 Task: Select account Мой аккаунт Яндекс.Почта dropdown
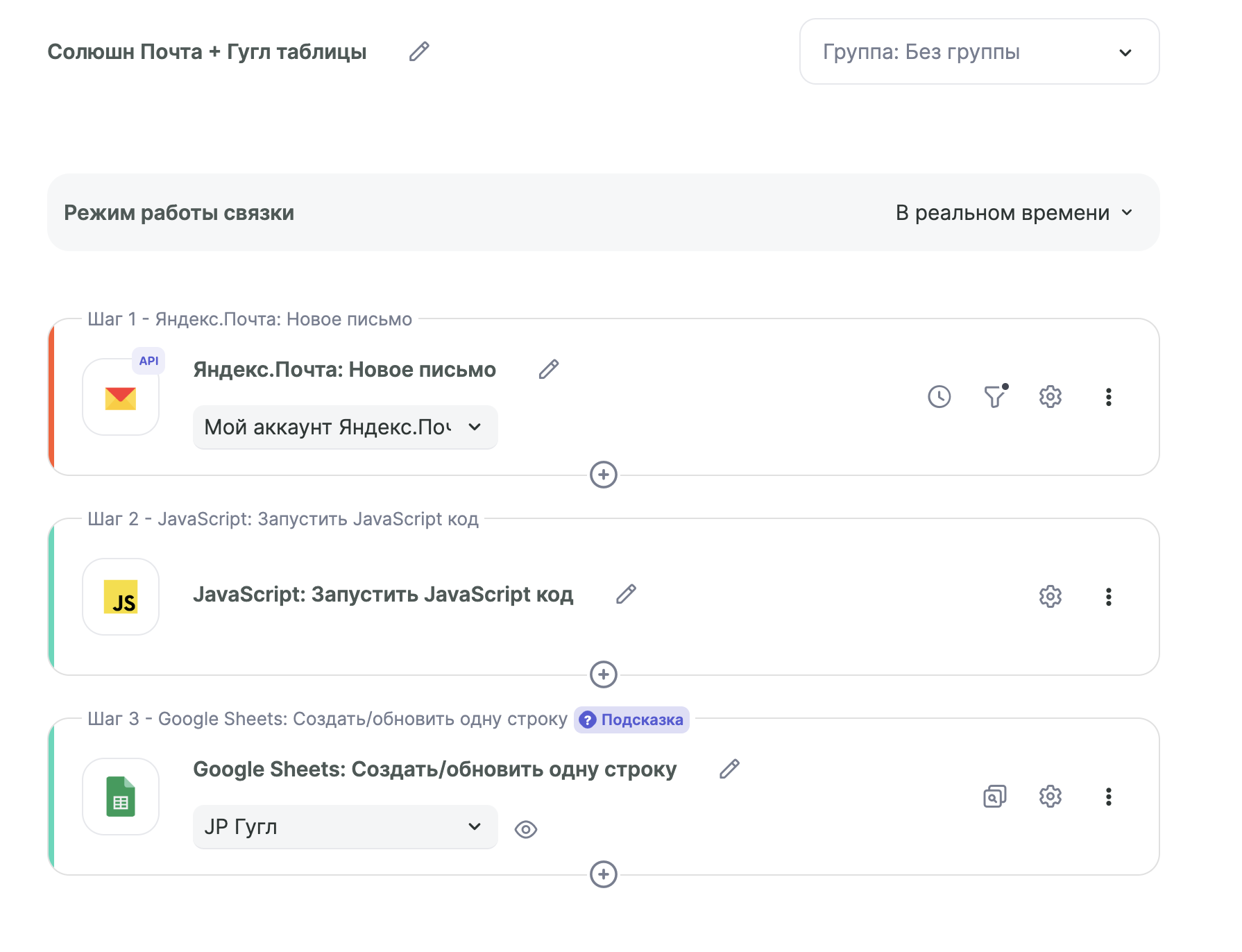(345, 427)
